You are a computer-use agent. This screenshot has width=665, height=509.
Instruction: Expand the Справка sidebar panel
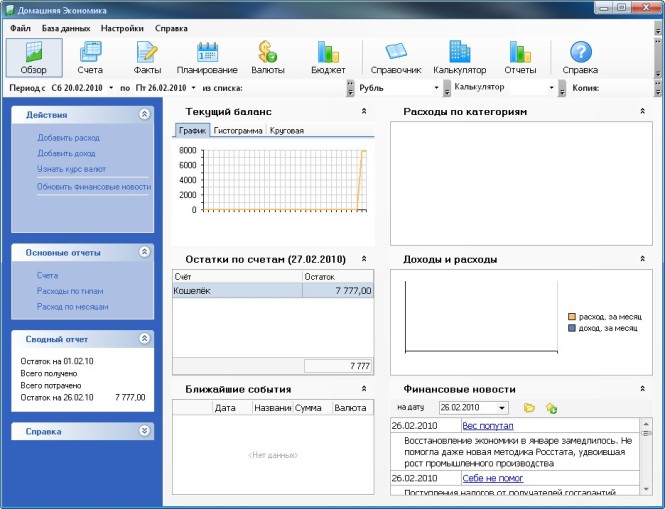click(145, 431)
